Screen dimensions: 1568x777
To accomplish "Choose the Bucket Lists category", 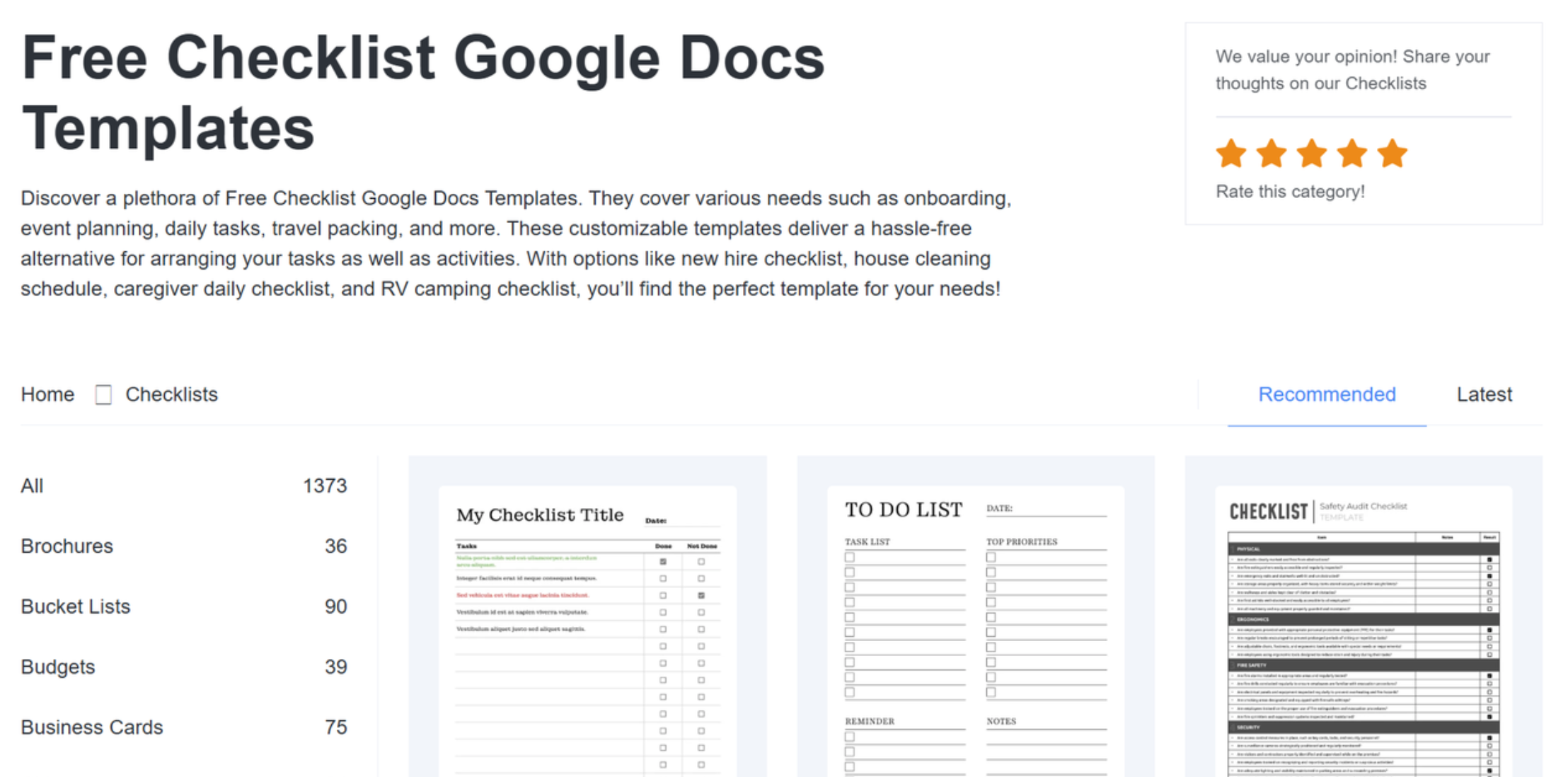I will click(75, 606).
